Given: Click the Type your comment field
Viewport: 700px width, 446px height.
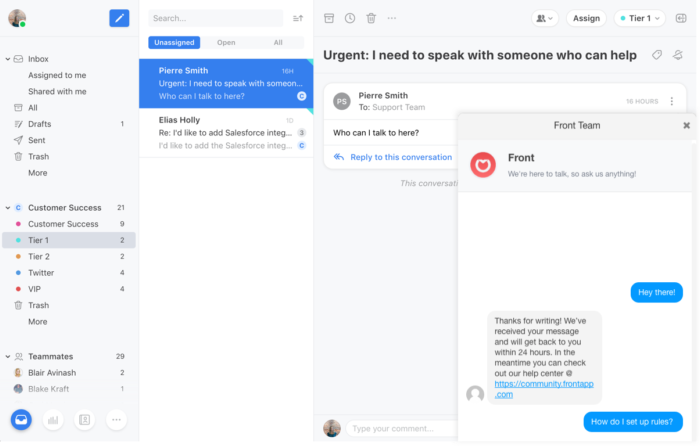Looking at the screenshot, I should click(402, 429).
